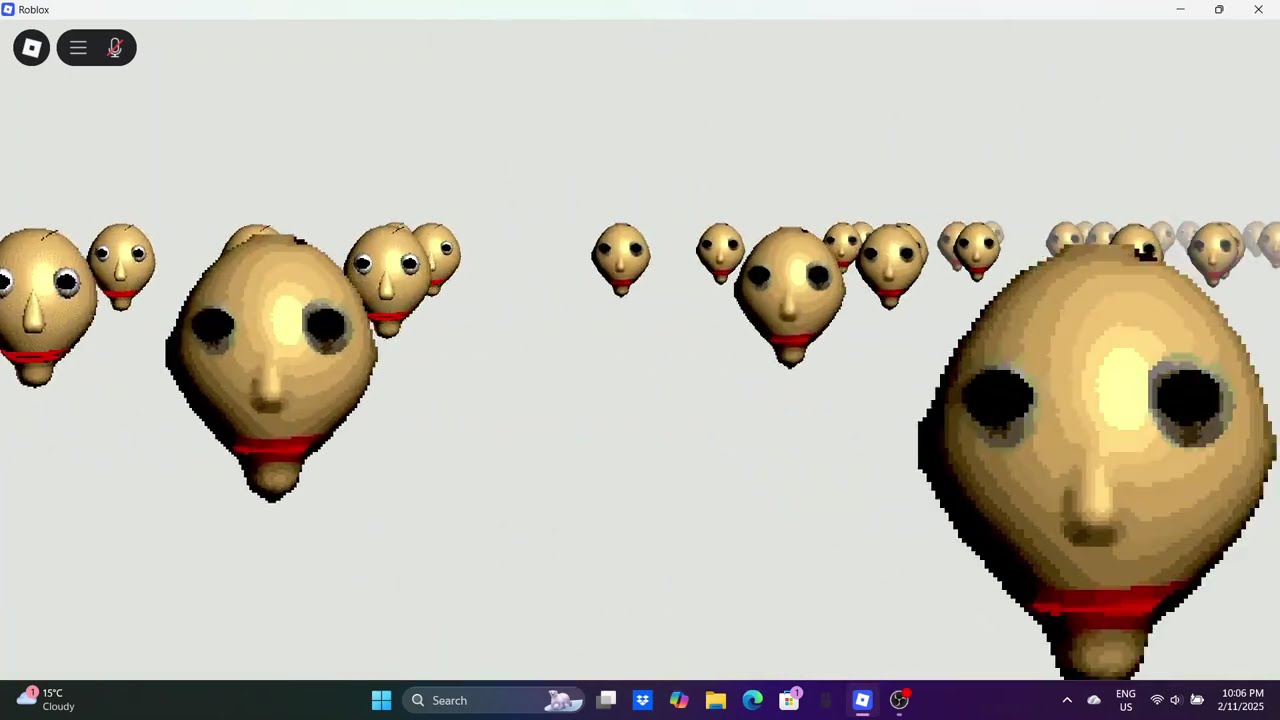
Task: Open Dropbox from the taskbar
Action: click(x=642, y=700)
